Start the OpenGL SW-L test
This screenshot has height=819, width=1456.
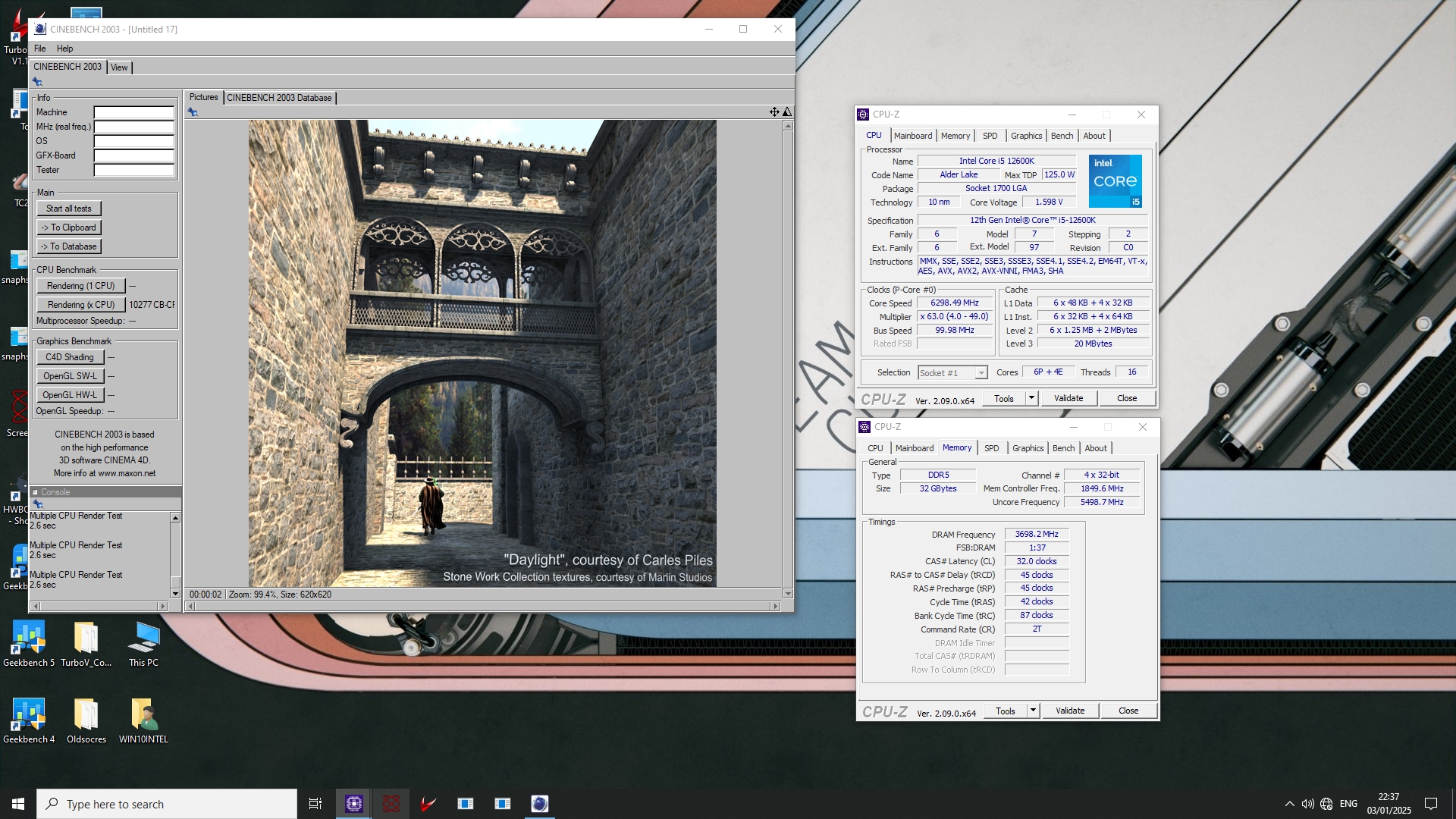[x=70, y=376]
